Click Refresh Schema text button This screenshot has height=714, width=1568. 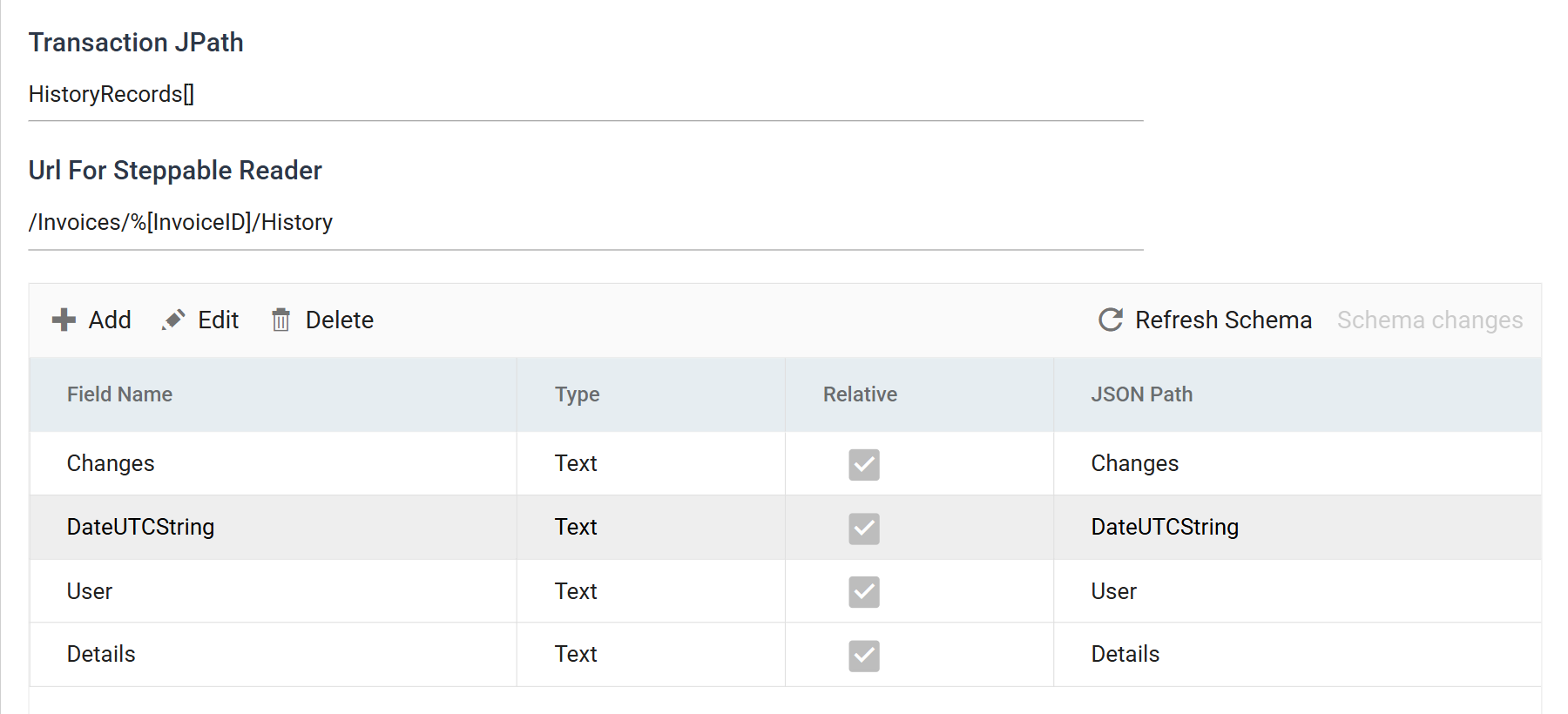(x=1223, y=320)
